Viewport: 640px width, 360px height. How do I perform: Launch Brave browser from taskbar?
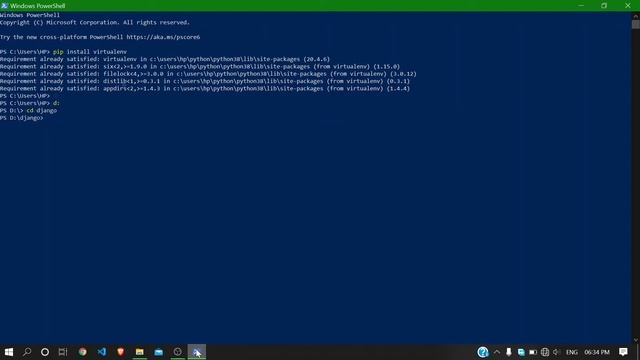tap(120, 352)
